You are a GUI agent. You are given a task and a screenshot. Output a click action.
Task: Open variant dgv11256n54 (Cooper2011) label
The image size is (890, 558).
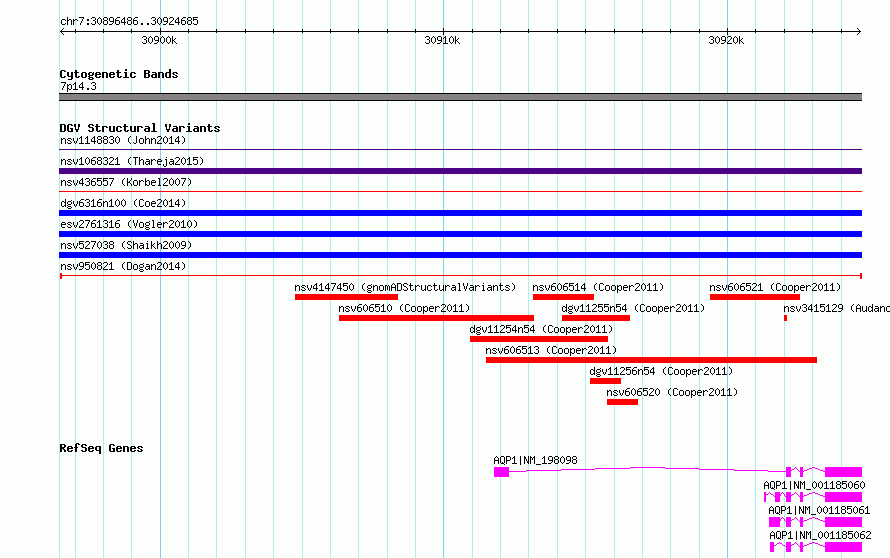[x=661, y=371]
